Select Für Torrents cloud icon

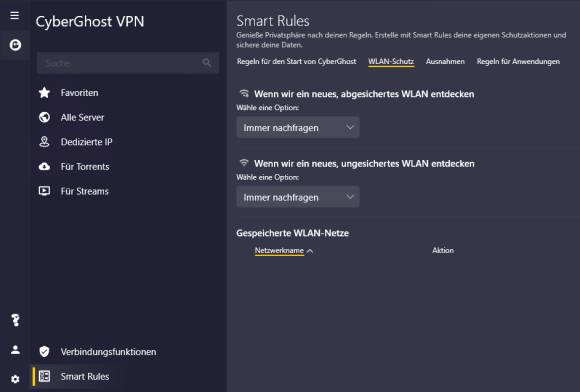(44, 166)
